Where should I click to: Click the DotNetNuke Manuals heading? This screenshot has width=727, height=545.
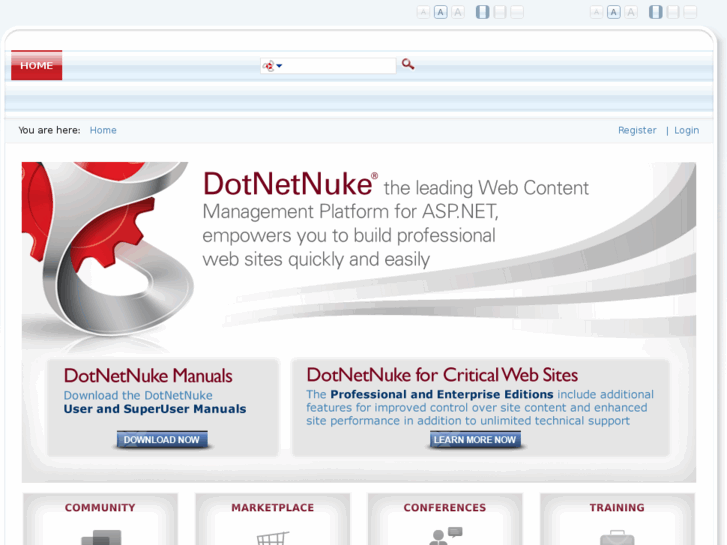point(148,376)
